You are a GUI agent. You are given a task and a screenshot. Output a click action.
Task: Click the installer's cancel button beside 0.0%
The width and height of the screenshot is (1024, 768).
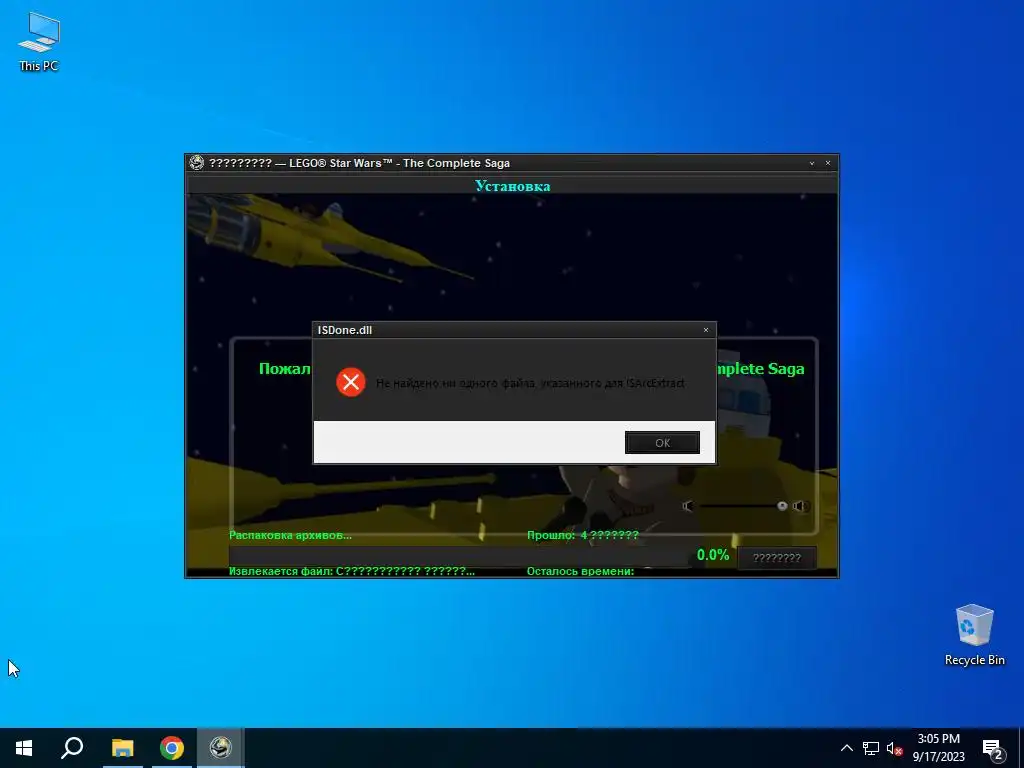pos(776,558)
